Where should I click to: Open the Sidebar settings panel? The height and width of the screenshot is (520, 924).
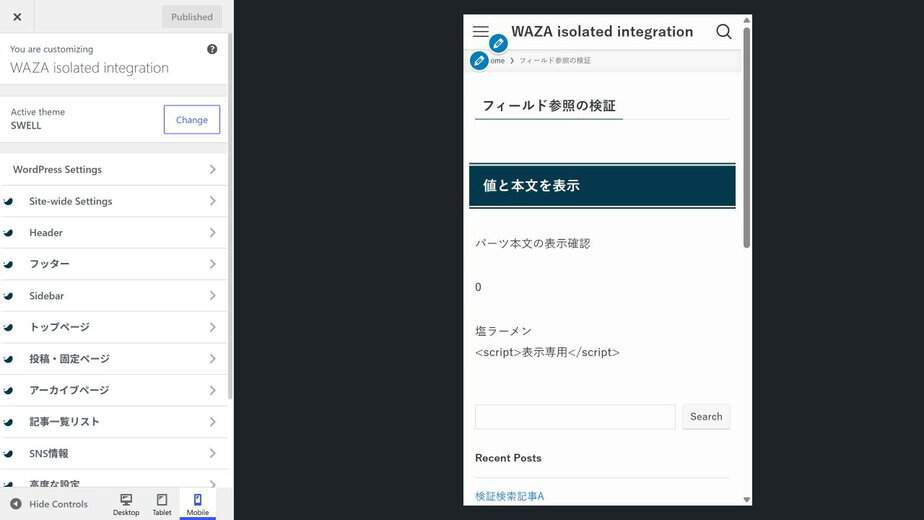(113, 296)
